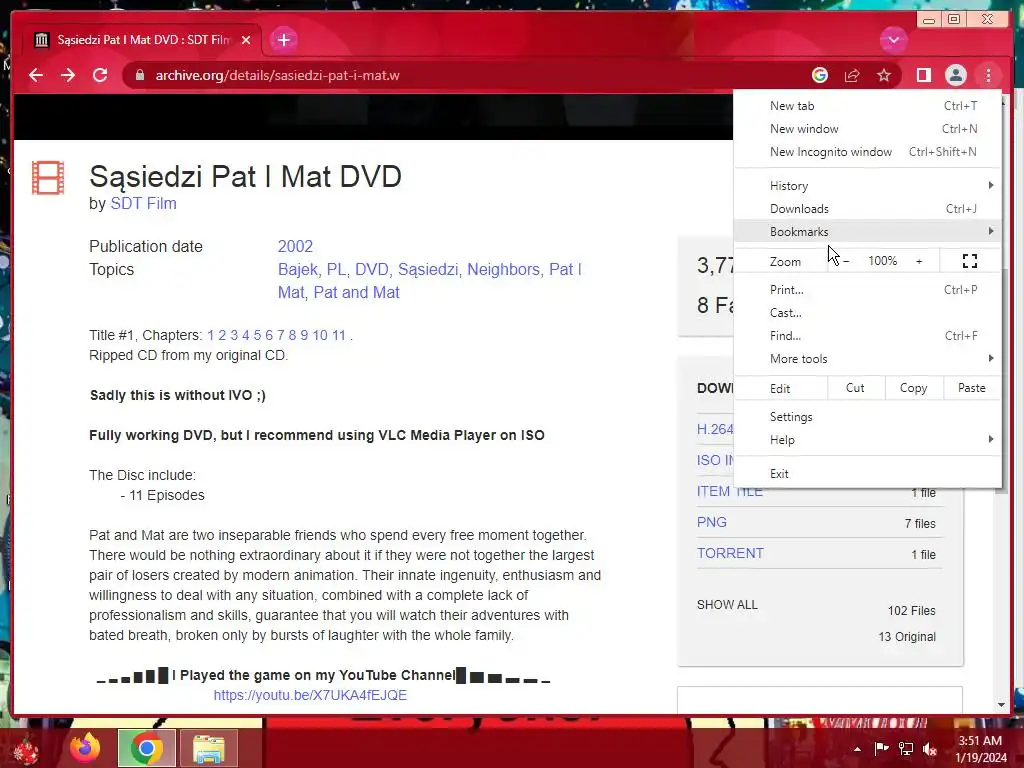Expand the Bookmarks submenu
This screenshot has height=768, width=1024.
pos(867,231)
